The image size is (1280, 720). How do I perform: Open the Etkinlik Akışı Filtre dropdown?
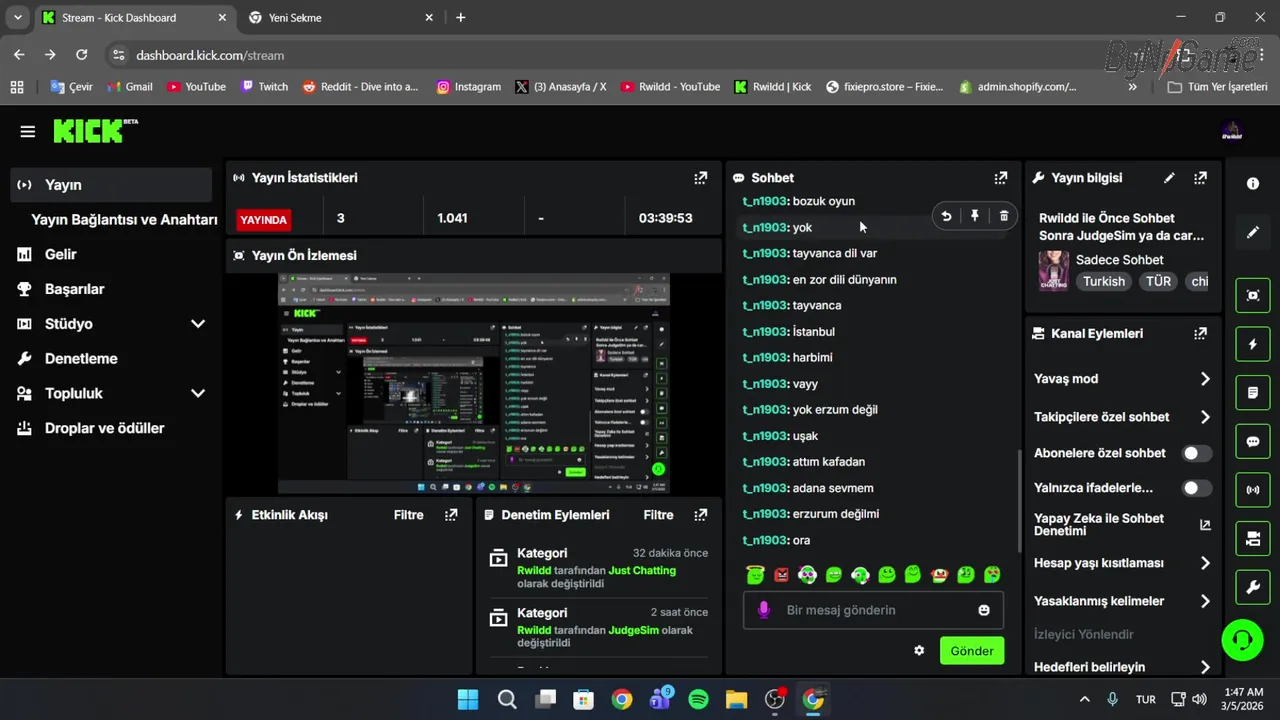point(409,515)
